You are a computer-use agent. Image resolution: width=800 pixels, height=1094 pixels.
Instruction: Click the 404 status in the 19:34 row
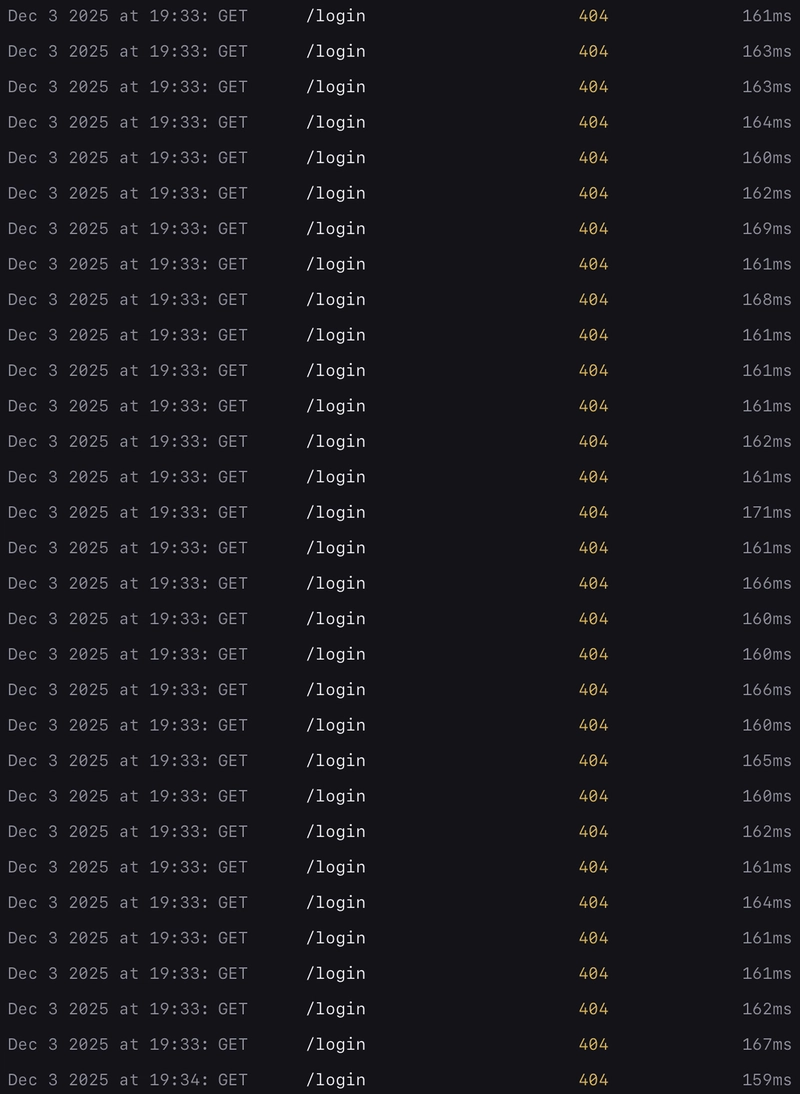click(593, 1080)
